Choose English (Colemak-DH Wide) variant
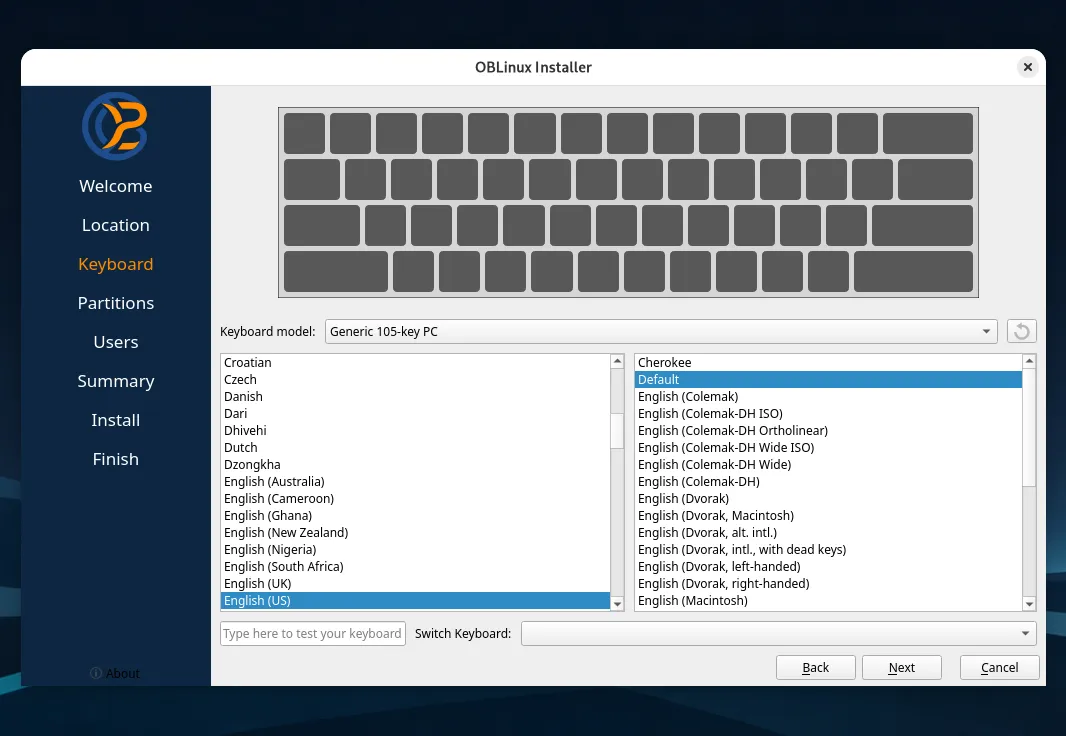Viewport: 1066px width, 736px height. coord(828,464)
